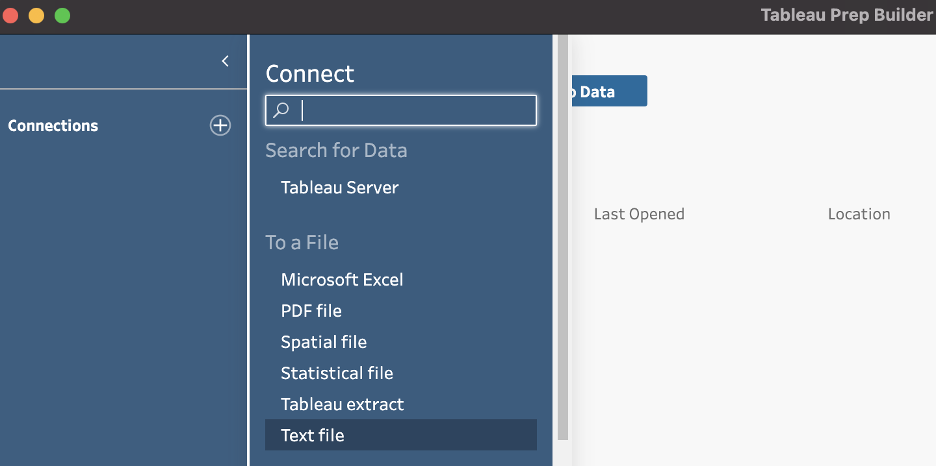Select the PDF file connector
The width and height of the screenshot is (936, 466).
(311, 311)
